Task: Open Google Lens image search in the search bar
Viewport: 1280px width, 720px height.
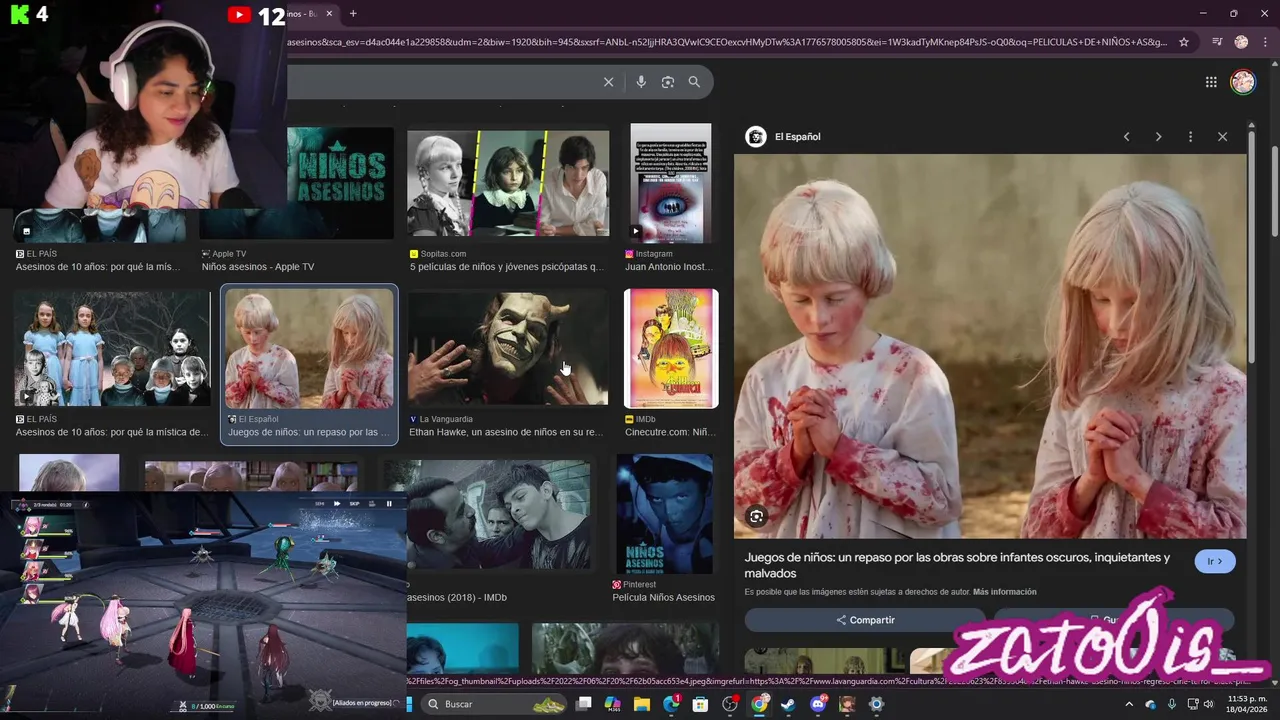Action: click(x=668, y=82)
